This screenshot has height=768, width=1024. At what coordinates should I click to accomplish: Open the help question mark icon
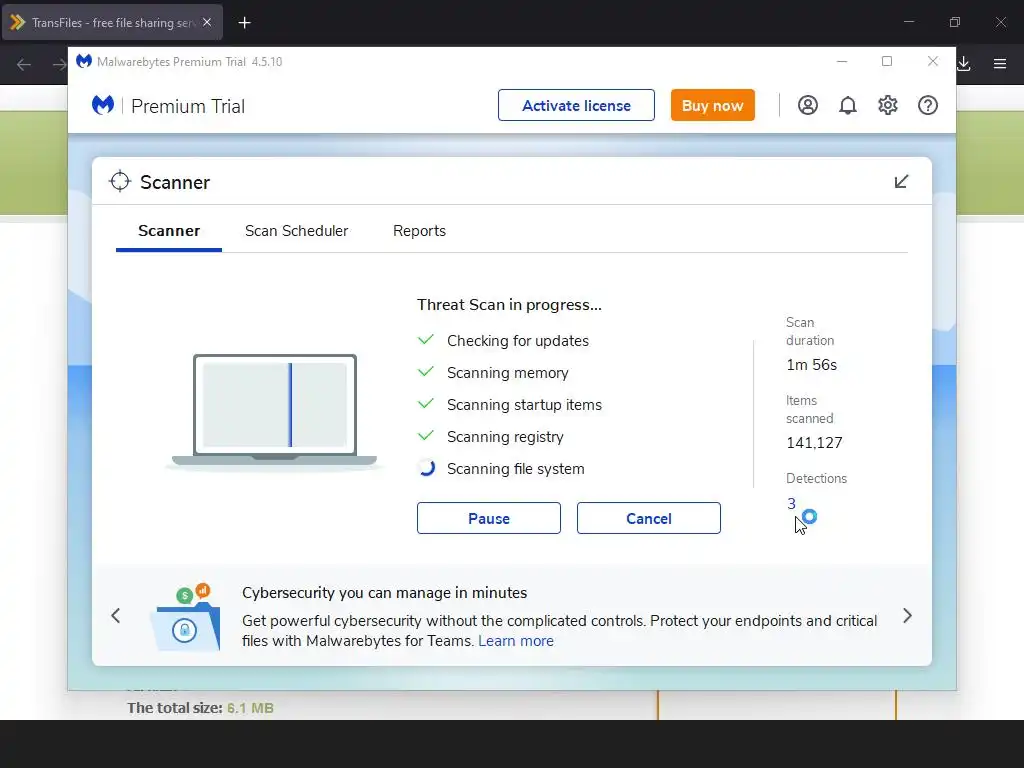(x=927, y=105)
